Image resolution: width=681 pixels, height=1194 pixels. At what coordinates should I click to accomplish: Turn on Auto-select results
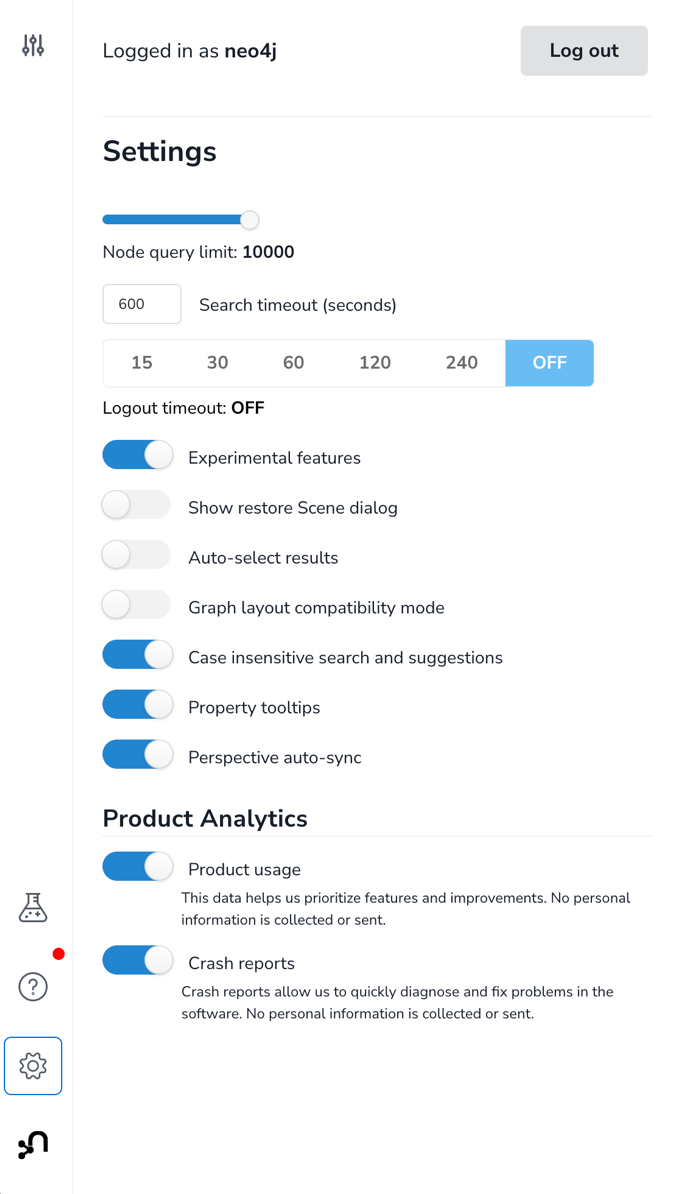pyautogui.click(x=136, y=554)
